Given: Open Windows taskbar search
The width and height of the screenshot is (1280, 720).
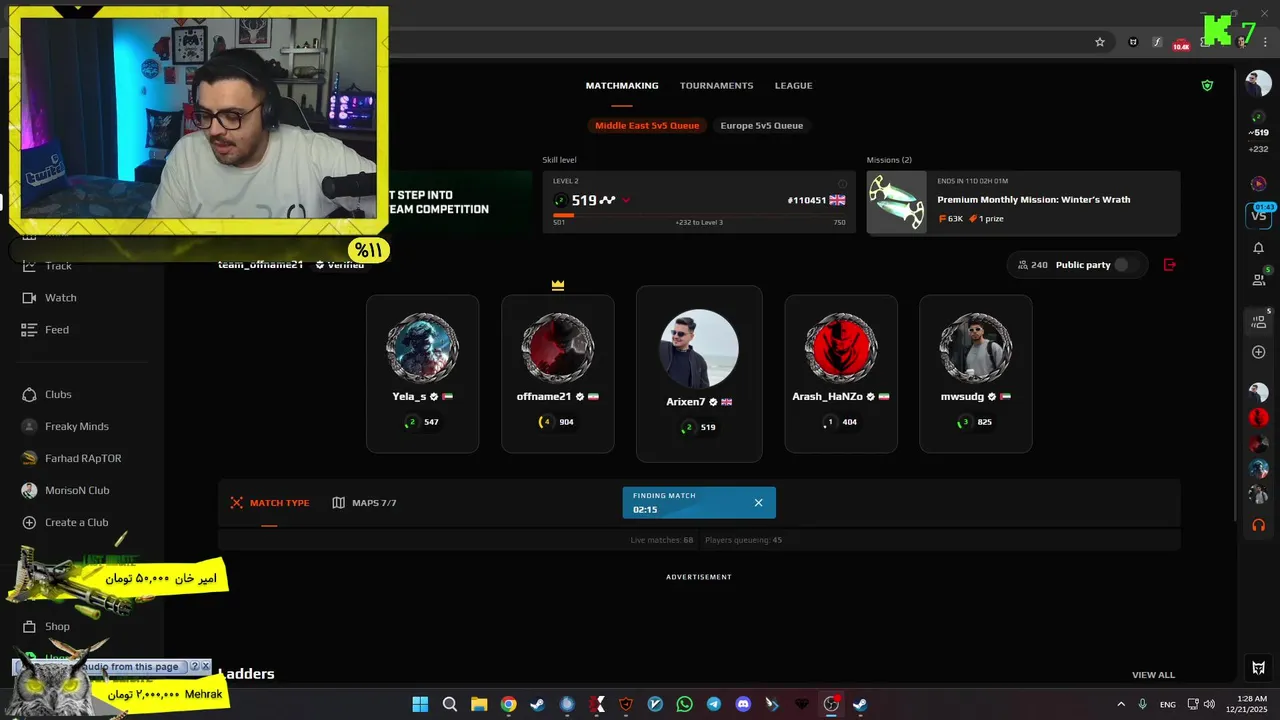Looking at the screenshot, I should [450, 704].
